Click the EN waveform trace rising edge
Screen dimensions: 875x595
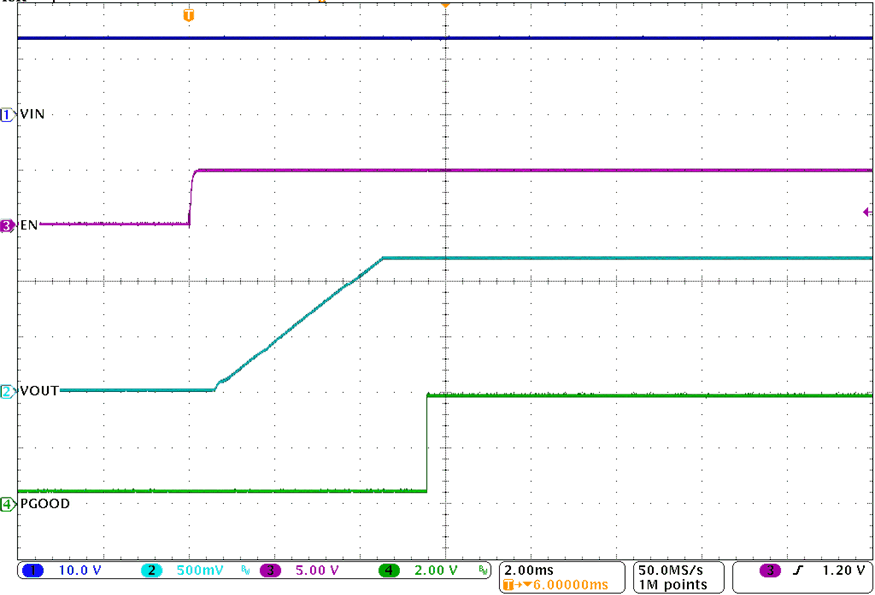(190, 196)
